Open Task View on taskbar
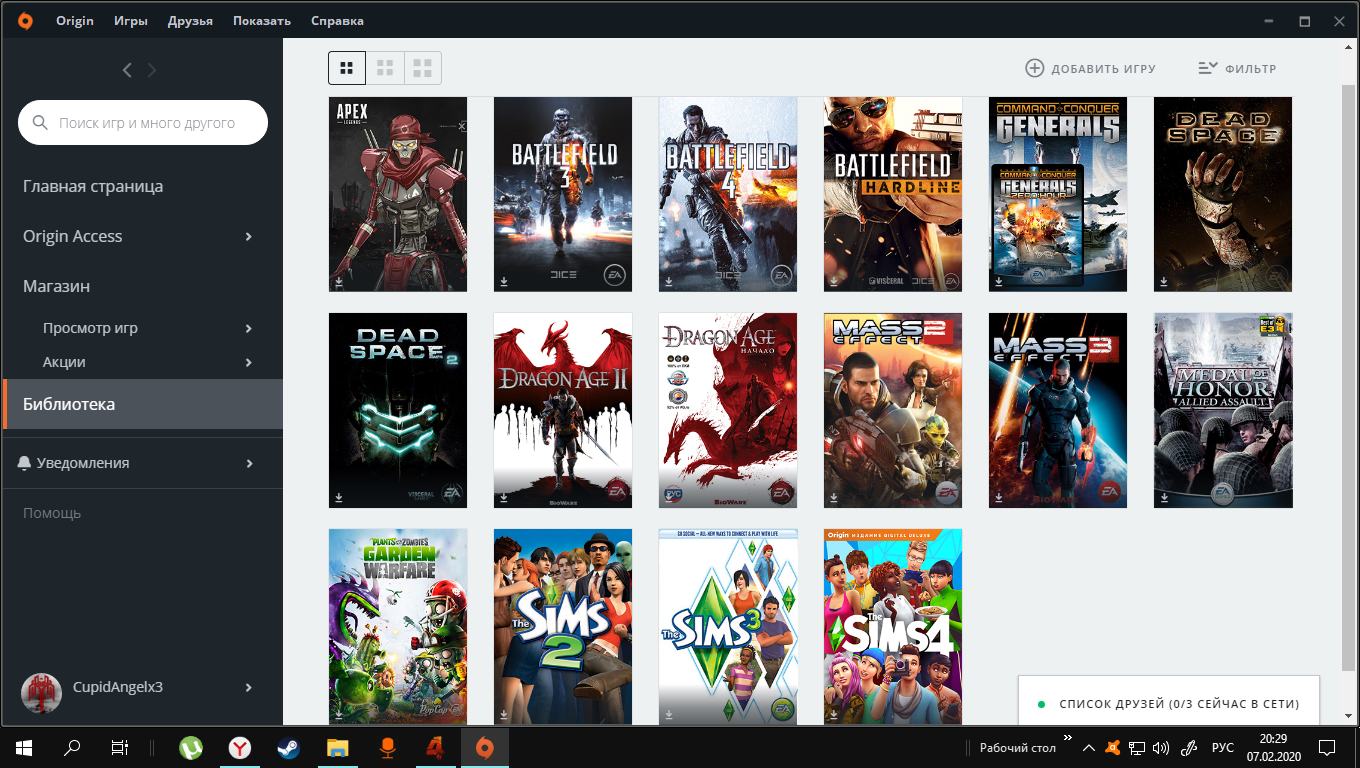Image resolution: width=1360 pixels, height=768 pixels. (120, 747)
